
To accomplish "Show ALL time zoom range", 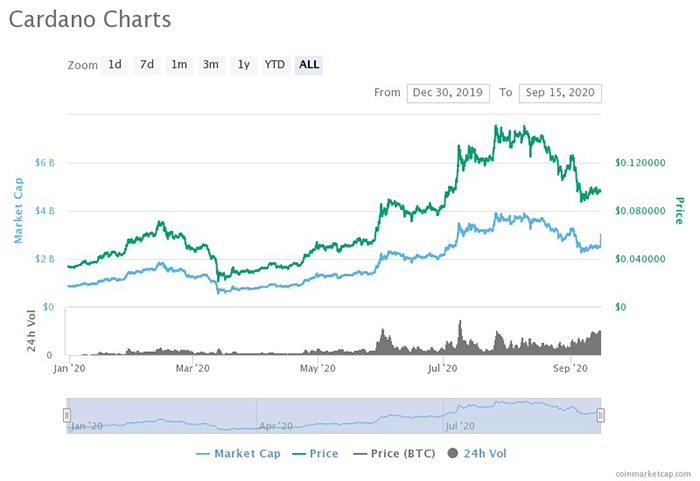I will tap(309, 65).
